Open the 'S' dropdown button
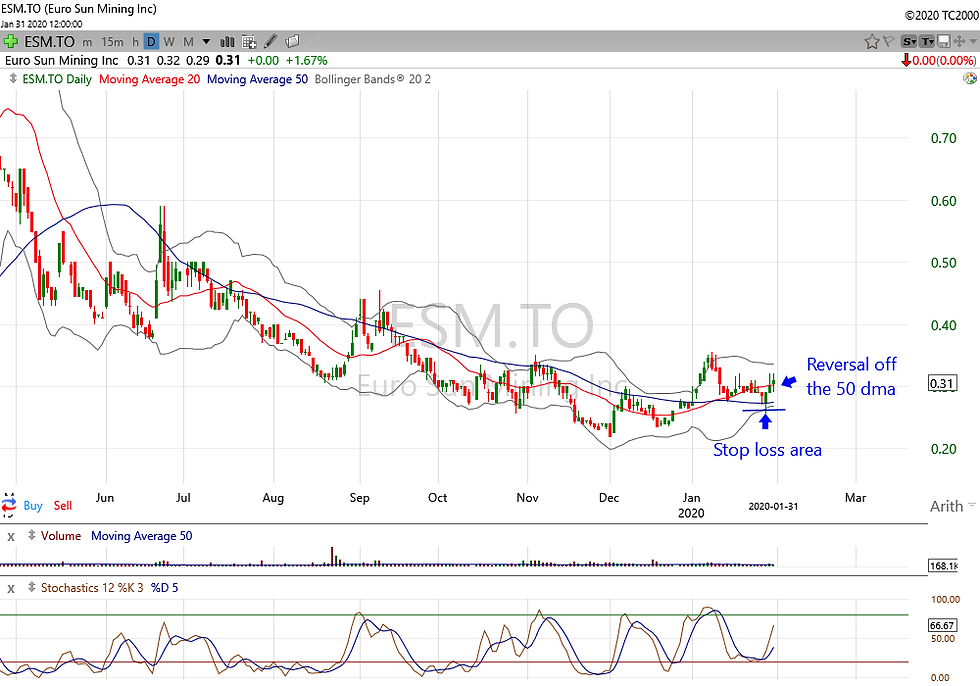The width and height of the screenshot is (980, 686). tap(909, 42)
